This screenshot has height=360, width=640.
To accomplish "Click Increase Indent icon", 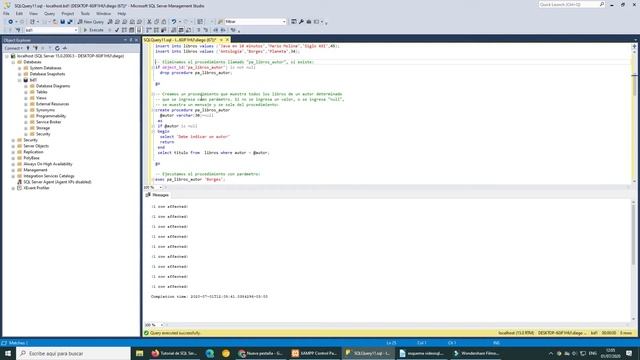I will pyautogui.click(x=223, y=30).
